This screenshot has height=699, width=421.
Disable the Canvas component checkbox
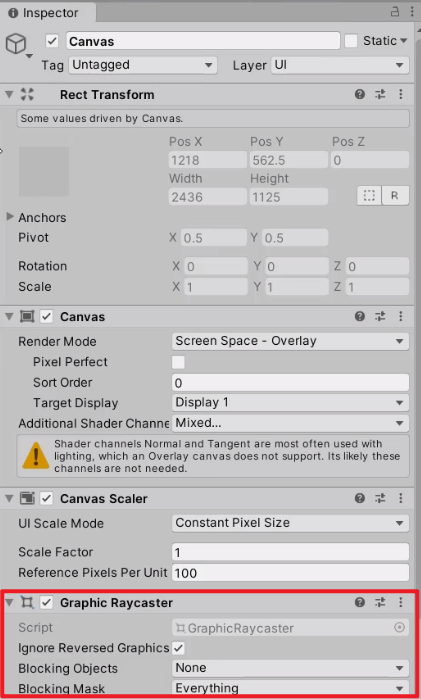pyautogui.click(x=47, y=317)
